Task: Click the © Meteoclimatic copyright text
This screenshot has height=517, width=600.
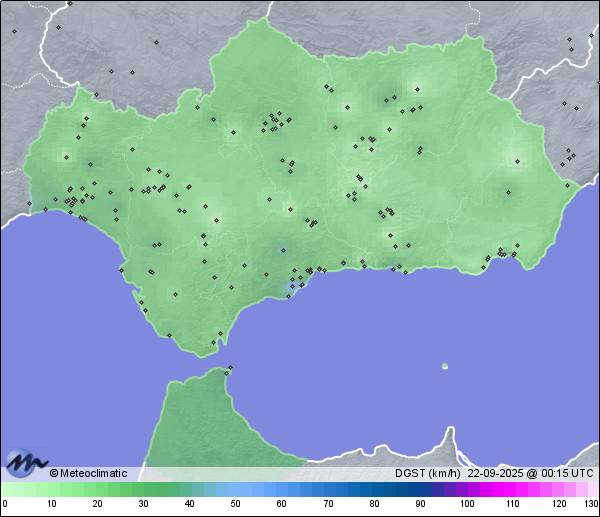Action: 88,473
